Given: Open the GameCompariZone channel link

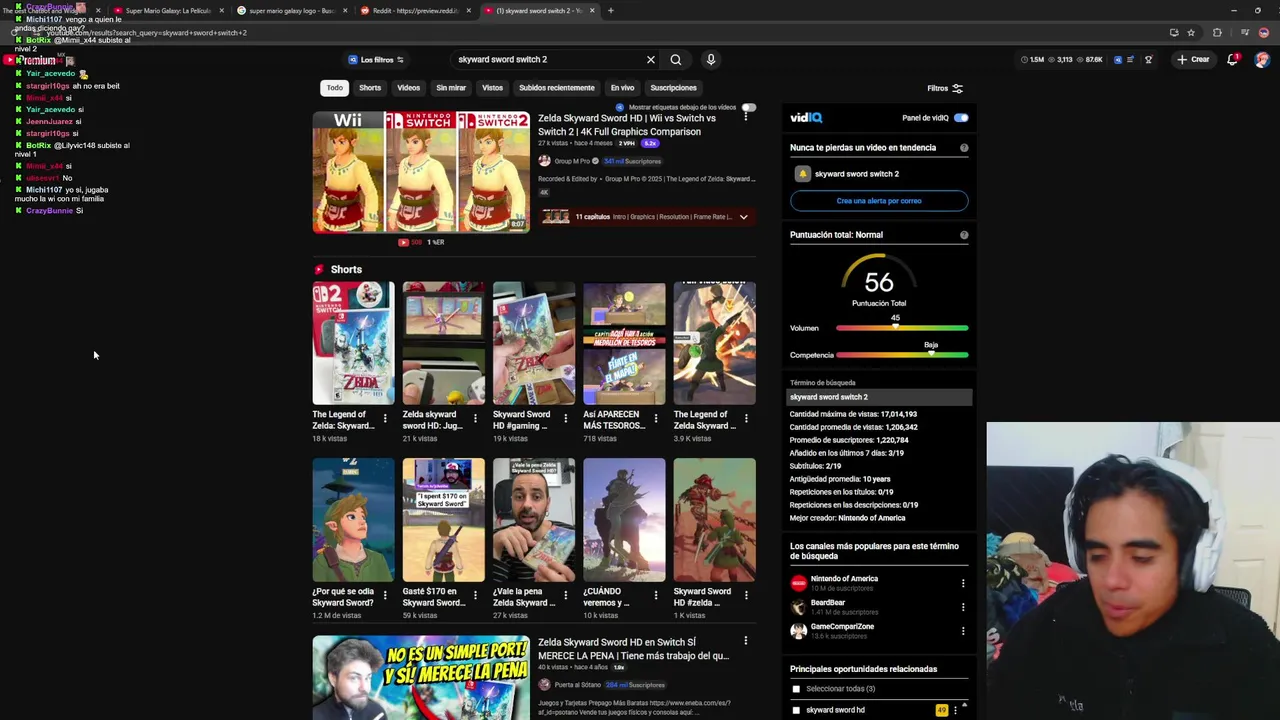Looking at the screenshot, I should tap(842, 627).
